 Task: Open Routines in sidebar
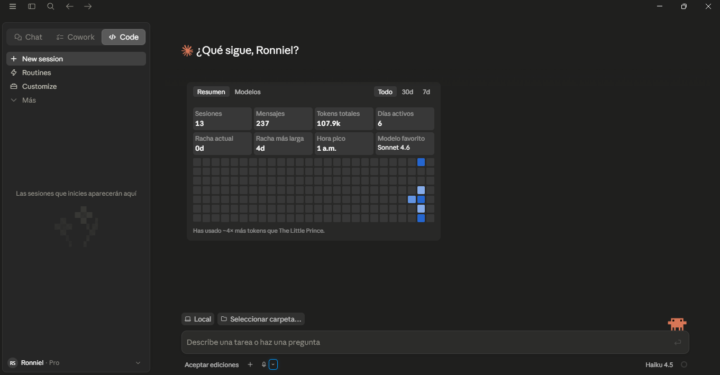coord(76,73)
